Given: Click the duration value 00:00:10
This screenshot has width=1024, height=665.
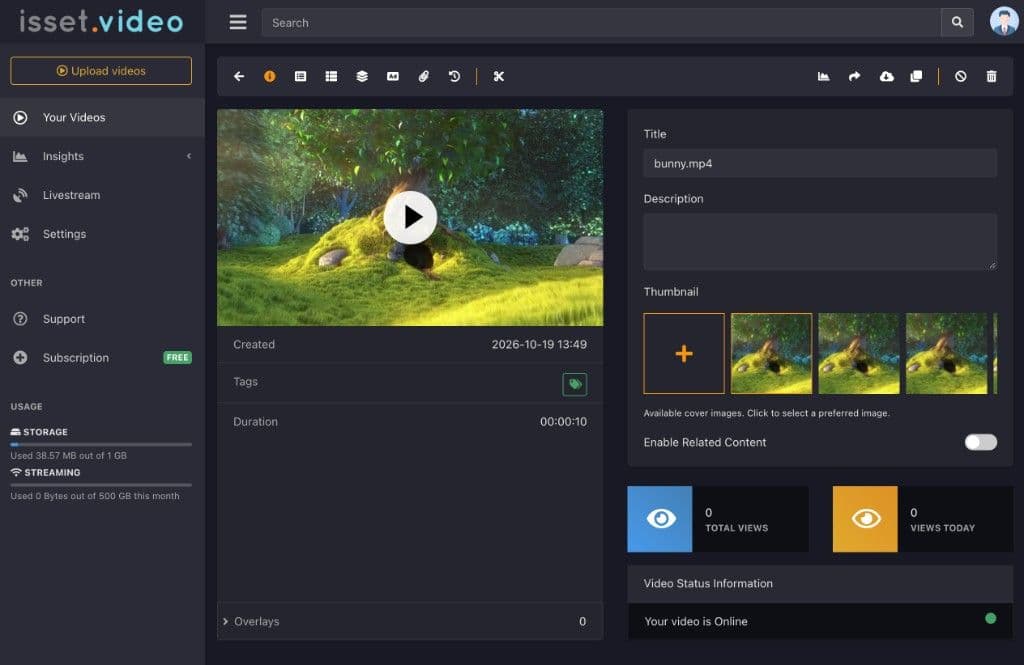Looking at the screenshot, I should [x=563, y=422].
